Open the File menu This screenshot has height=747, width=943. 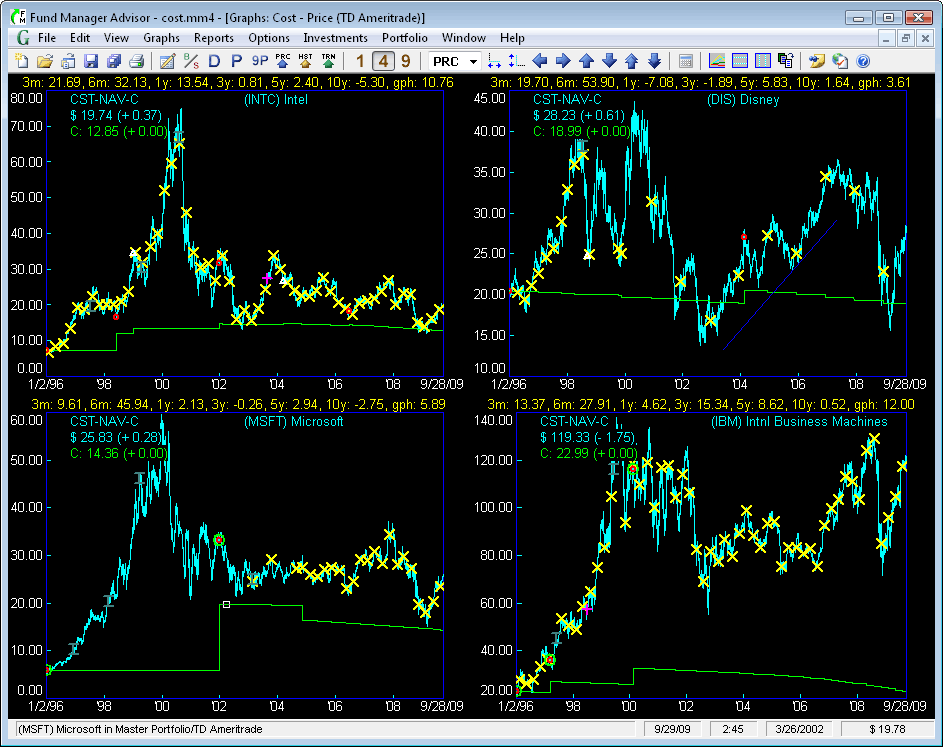click(47, 38)
